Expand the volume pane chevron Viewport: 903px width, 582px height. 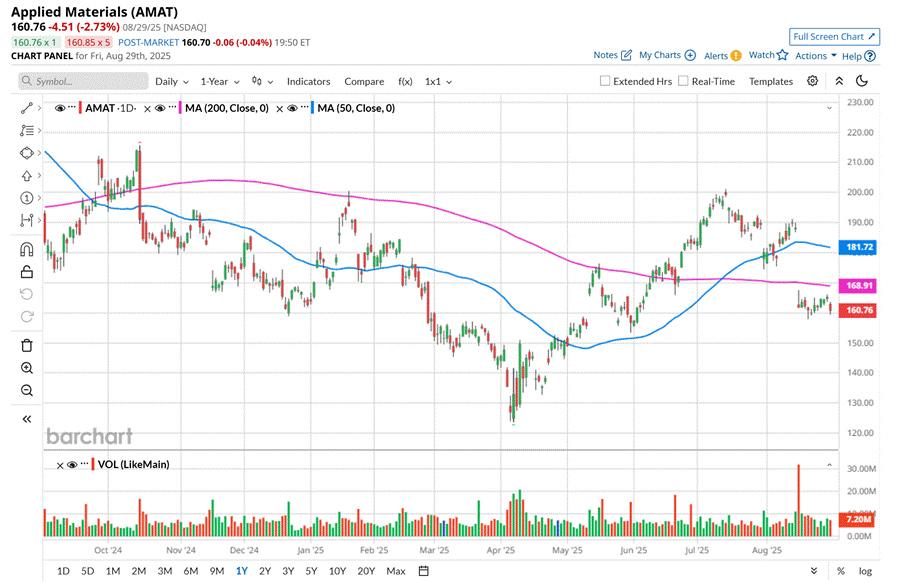[829, 465]
